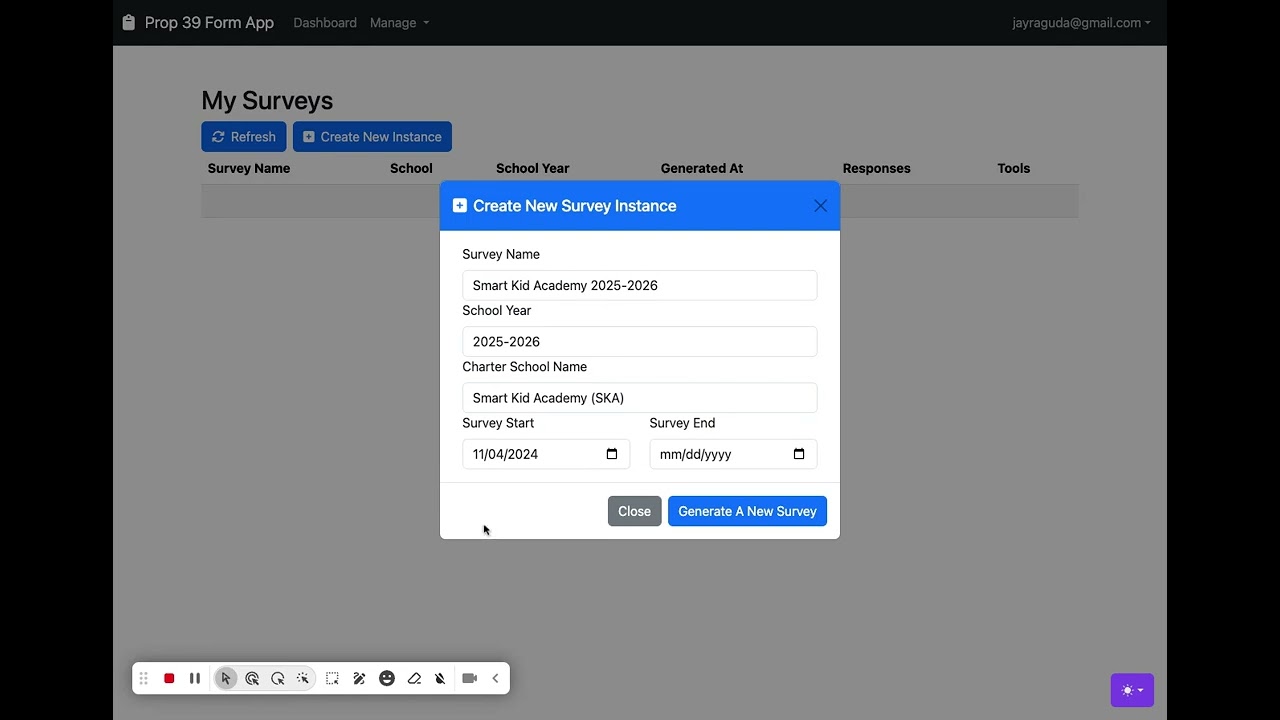The width and height of the screenshot is (1280, 720).
Task: Expand the jayraguda@gmail.com account menu
Action: [1081, 23]
